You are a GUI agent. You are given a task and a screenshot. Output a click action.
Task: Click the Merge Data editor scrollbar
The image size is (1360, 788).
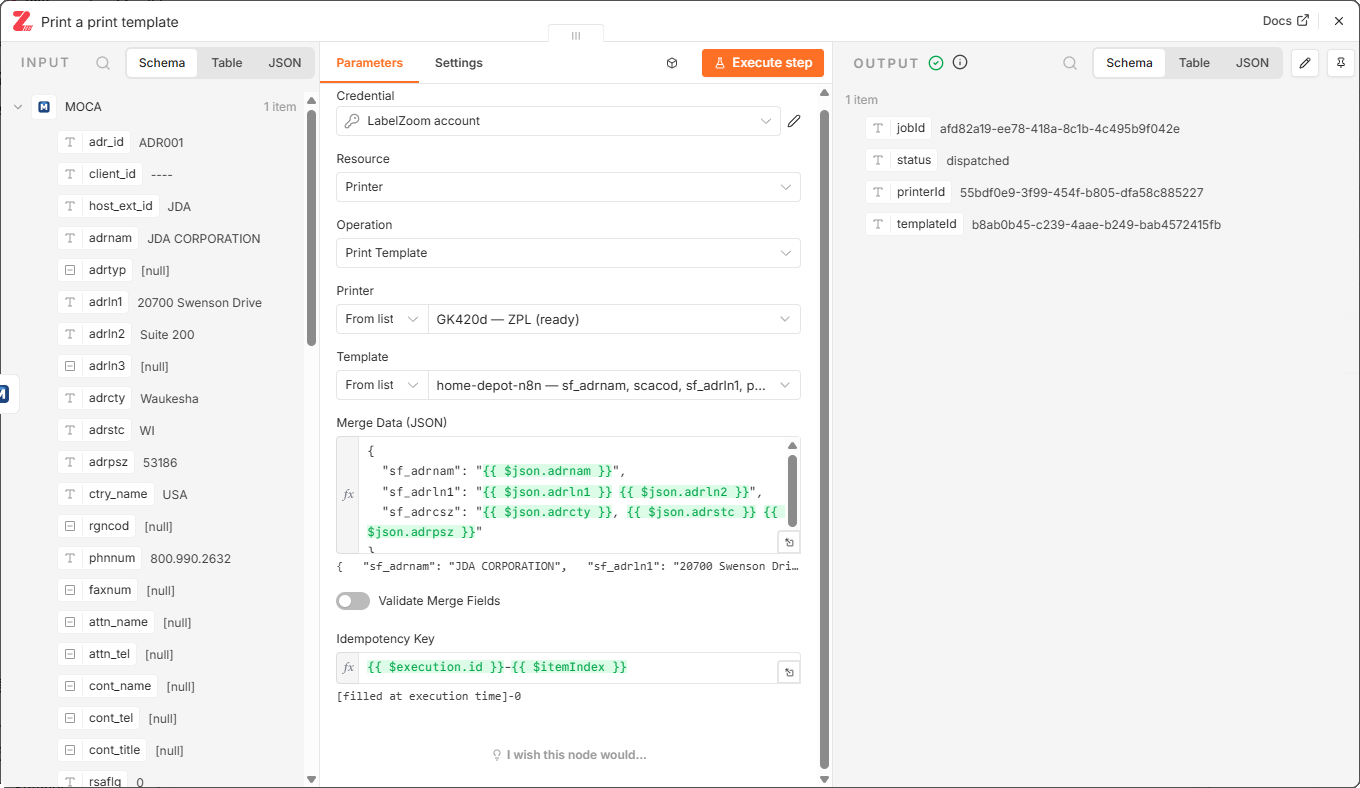(793, 490)
